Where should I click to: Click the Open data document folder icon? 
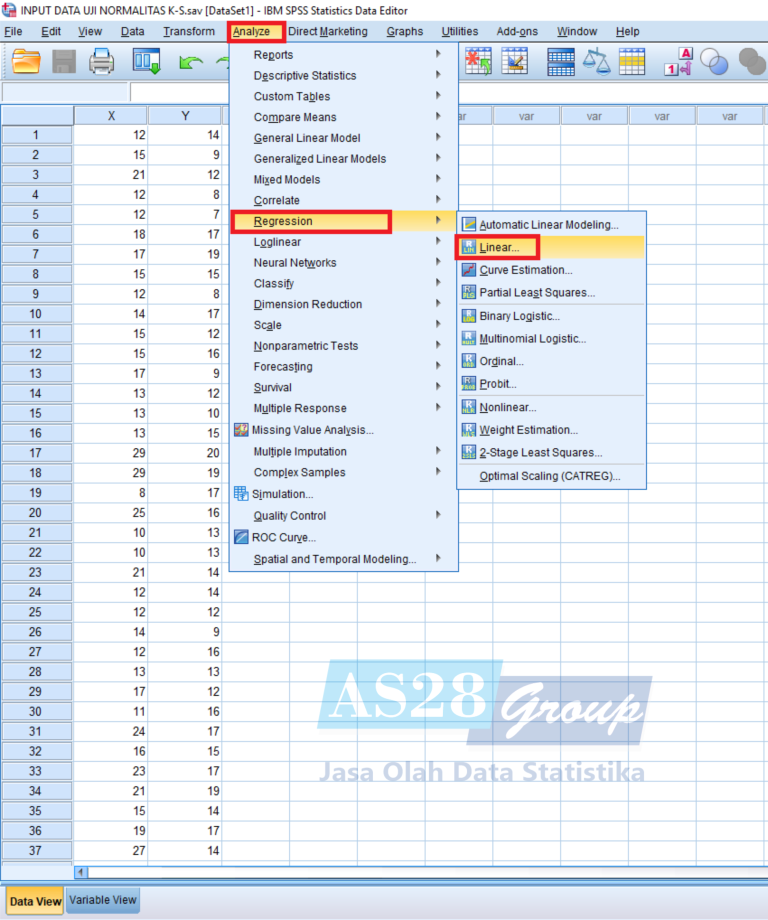26,62
